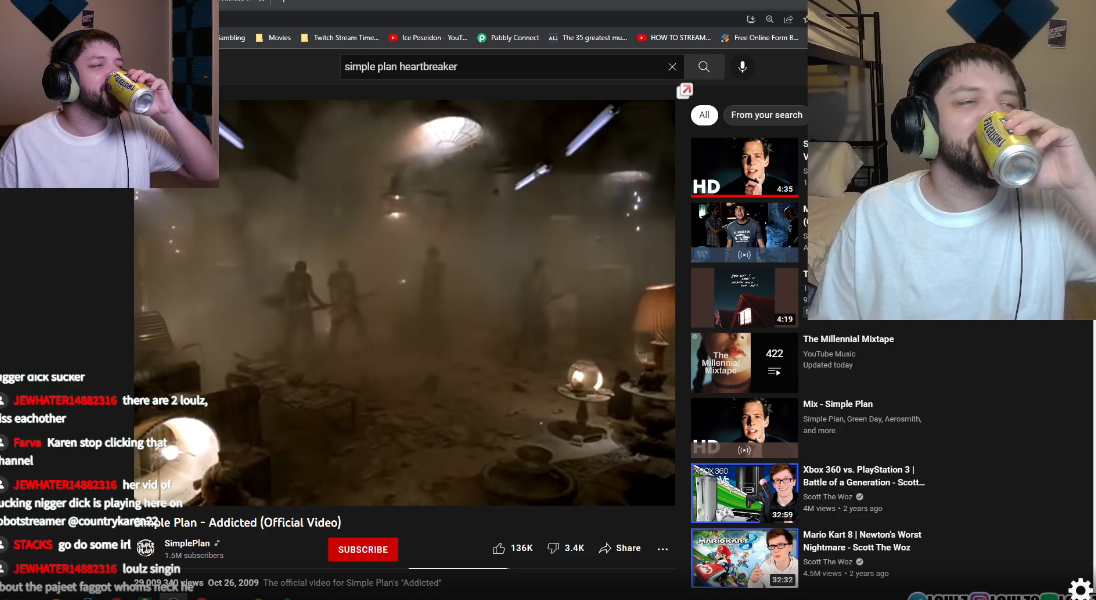Open the Twitch Stream Time bookmark folder
This screenshot has width=1096, height=600.
click(340, 38)
